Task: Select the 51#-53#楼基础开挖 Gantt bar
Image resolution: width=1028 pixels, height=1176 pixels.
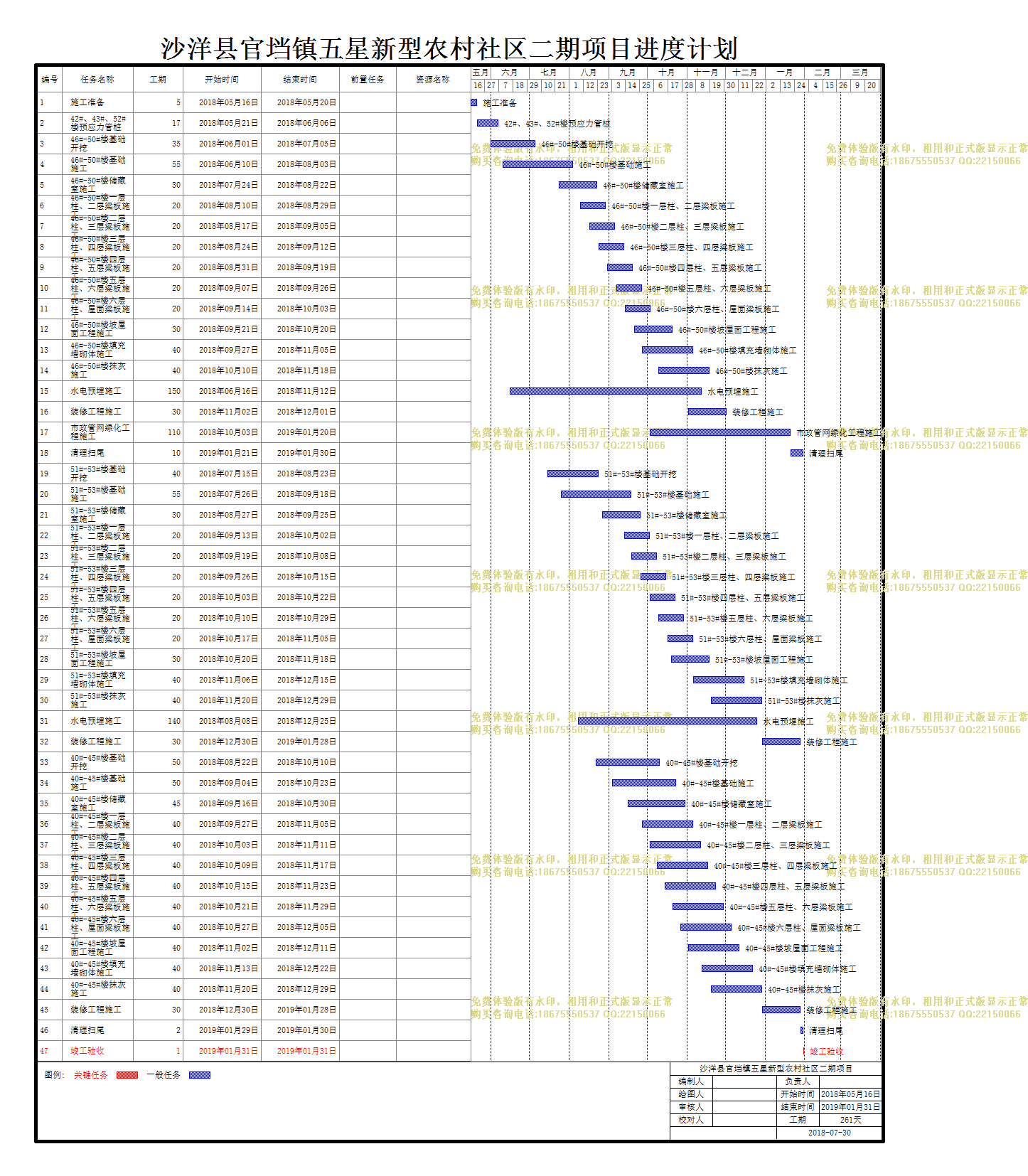Action: point(572,474)
